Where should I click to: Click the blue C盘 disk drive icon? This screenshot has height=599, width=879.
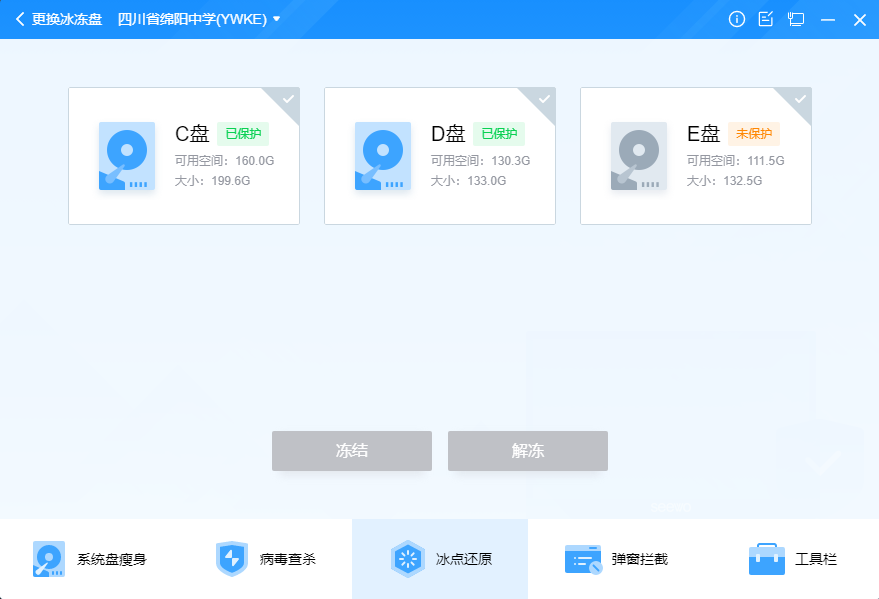coord(127,156)
